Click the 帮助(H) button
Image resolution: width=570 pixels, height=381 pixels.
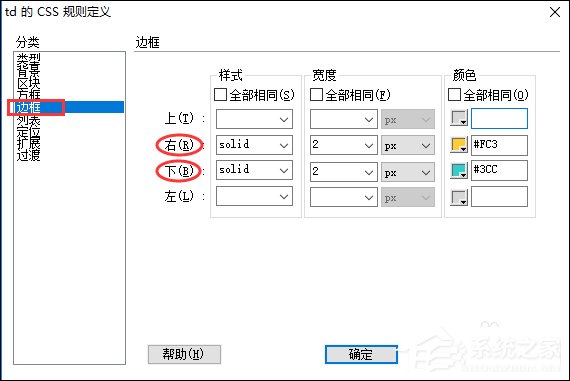pyautogui.click(x=184, y=354)
